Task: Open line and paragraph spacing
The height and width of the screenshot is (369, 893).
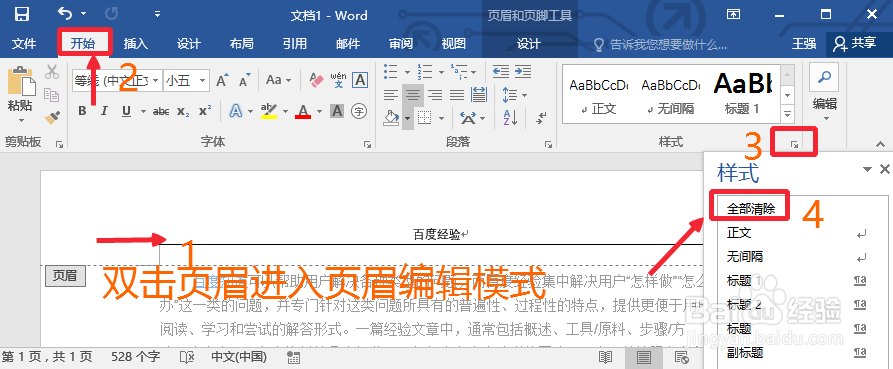Action: (x=510, y=95)
